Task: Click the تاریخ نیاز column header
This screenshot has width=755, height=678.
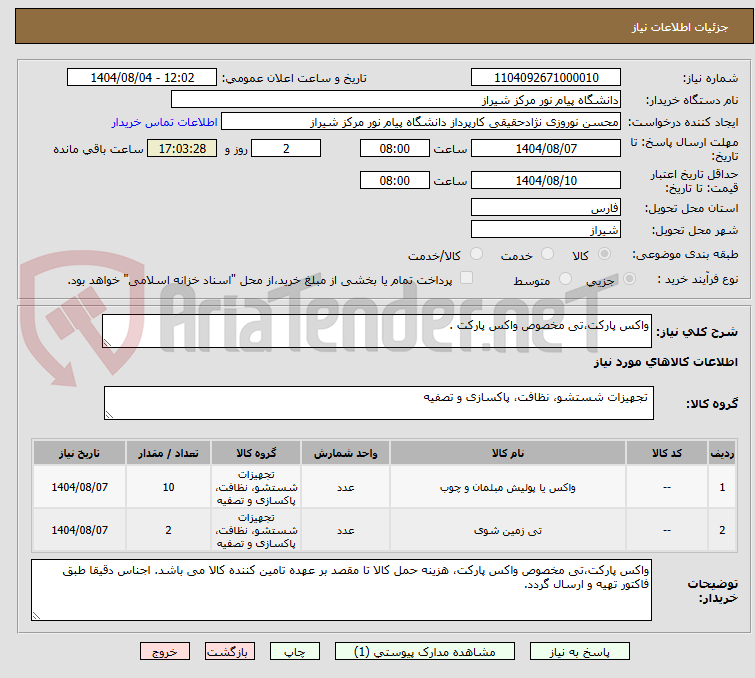Action: [x=79, y=453]
